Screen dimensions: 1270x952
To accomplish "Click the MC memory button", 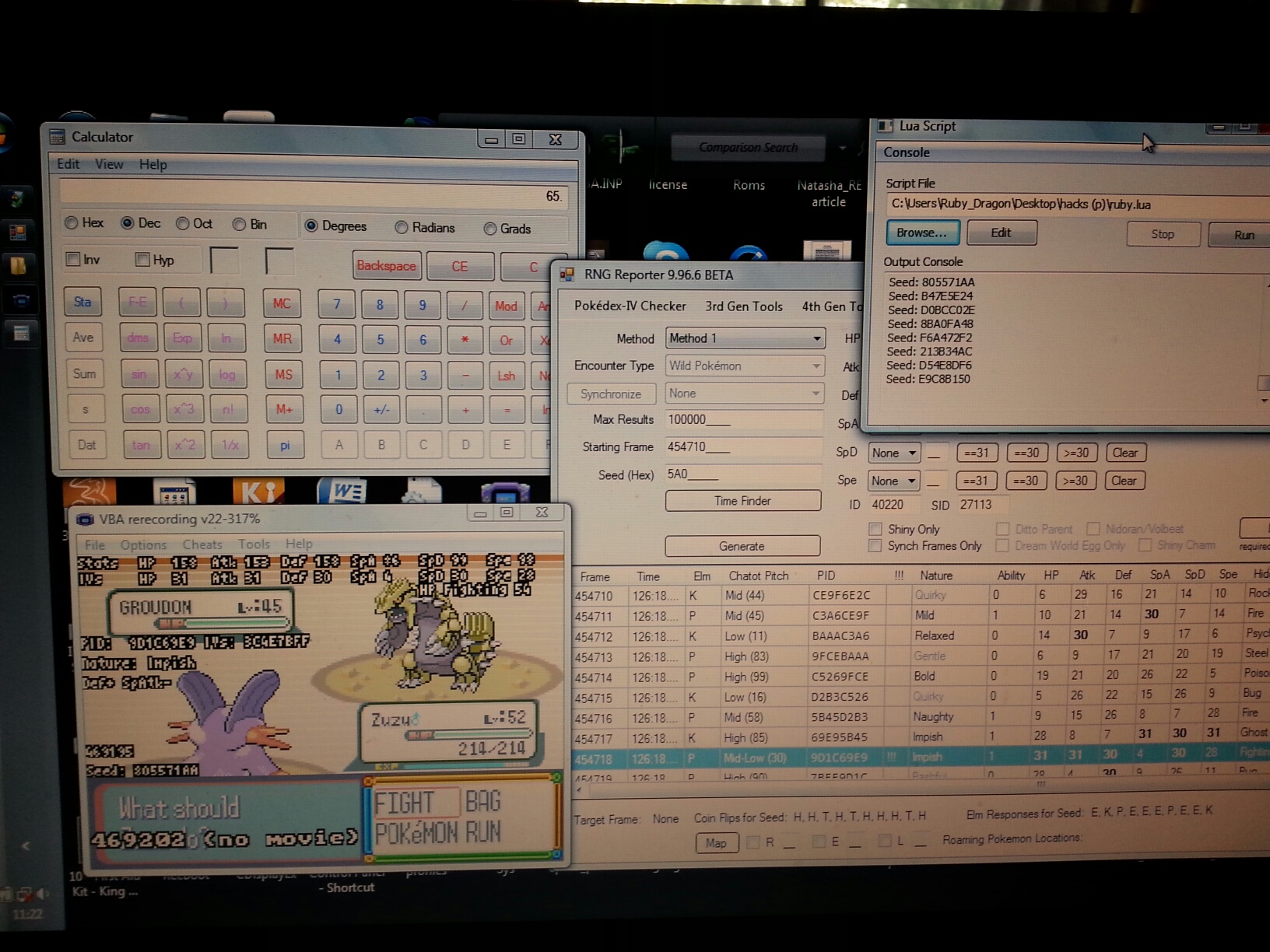I will (x=282, y=303).
